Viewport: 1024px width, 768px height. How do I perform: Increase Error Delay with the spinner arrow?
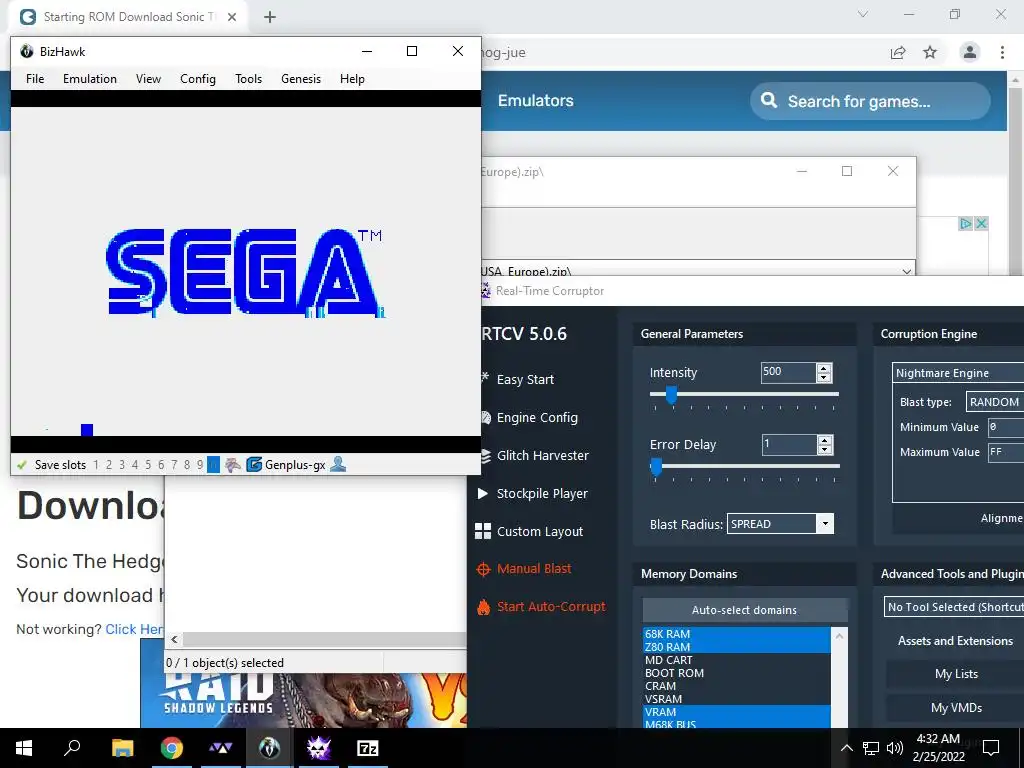(x=824, y=441)
